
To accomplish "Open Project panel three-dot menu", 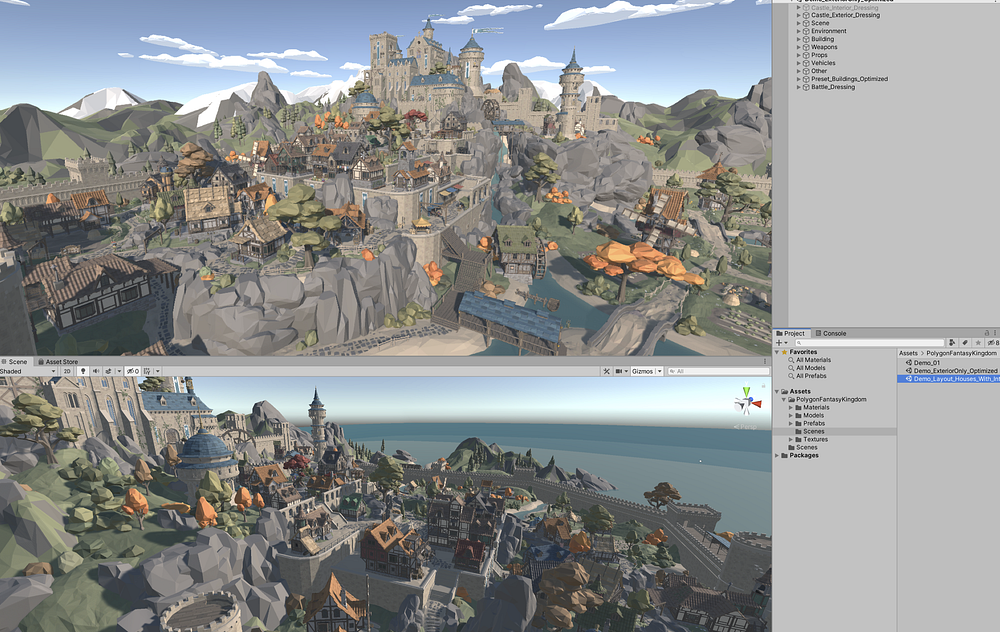I will (x=995, y=333).
